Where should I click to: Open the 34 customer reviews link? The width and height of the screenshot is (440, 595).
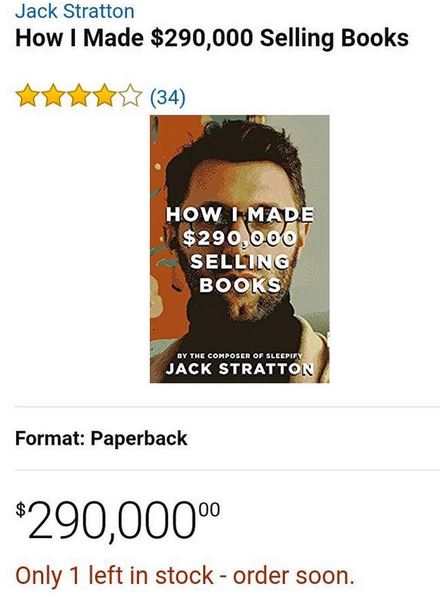(168, 97)
